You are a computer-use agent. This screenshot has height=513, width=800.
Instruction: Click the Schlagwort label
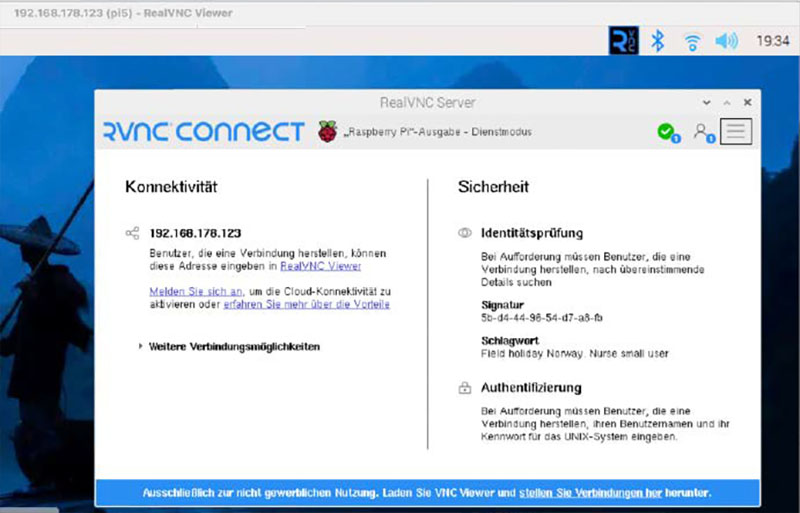click(x=510, y=340)
